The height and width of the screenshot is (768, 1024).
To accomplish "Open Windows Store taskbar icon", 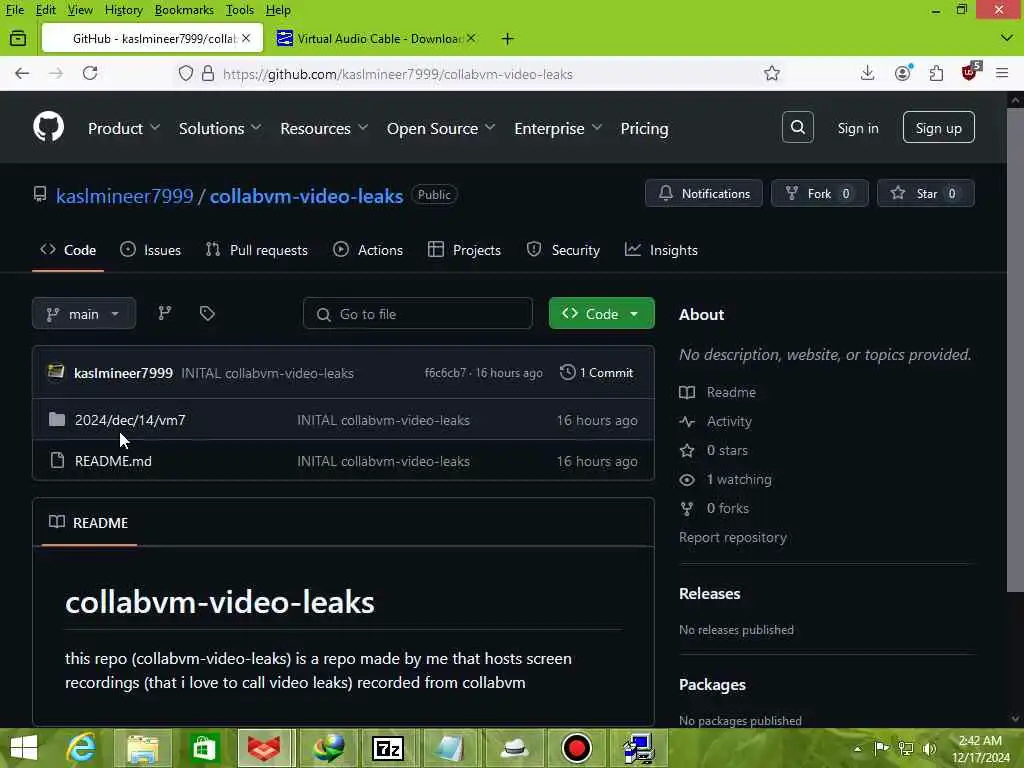I will coord(204,748).
